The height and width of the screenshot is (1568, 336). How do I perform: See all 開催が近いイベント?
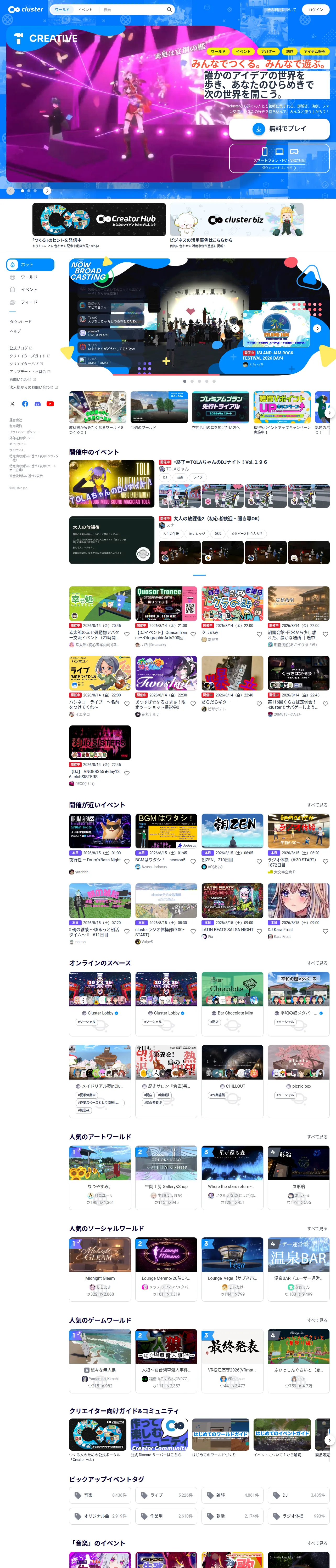(x=317, y=805)
